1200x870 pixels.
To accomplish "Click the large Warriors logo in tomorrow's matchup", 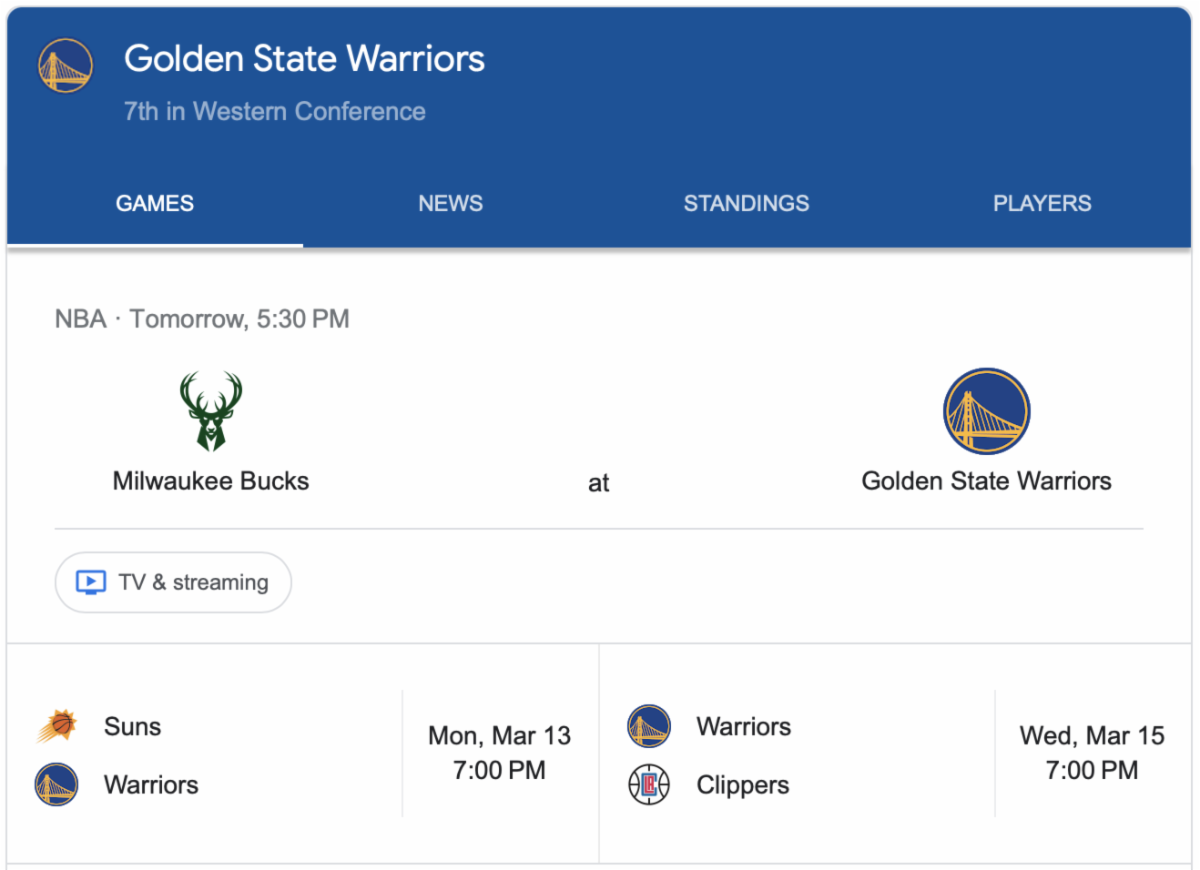I will tap(986, 411).
